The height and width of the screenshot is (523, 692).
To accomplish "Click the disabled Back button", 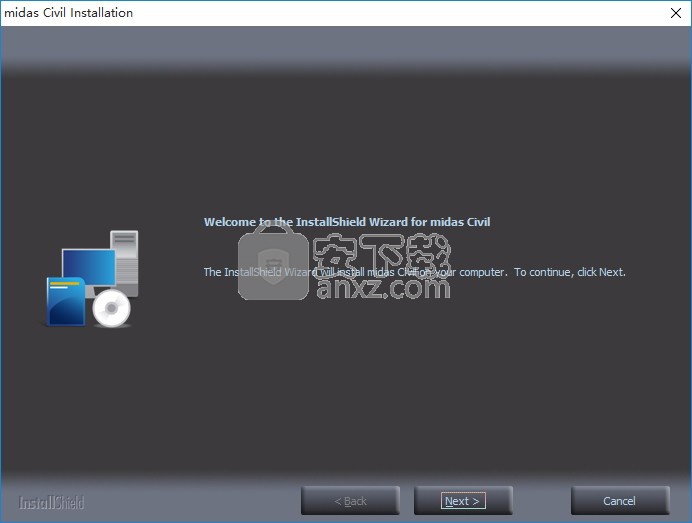I will (350, 500).
